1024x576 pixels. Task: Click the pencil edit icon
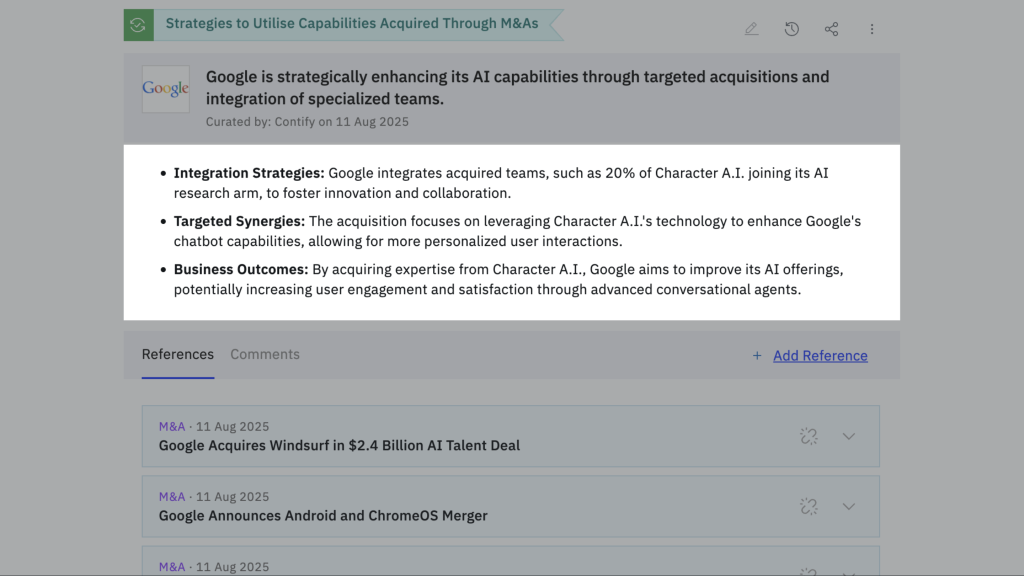pos(751,29)
